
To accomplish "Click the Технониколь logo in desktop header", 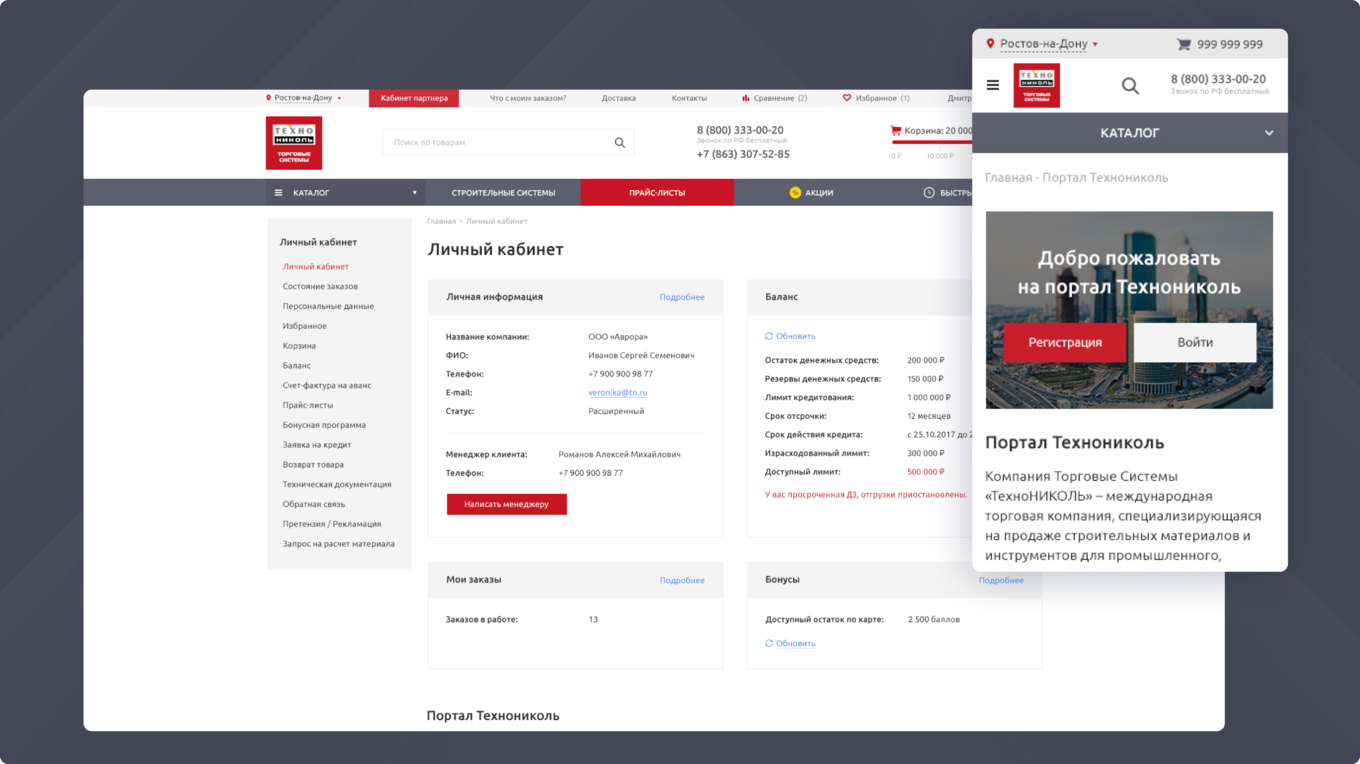I will pyautogui.click(x=293, y=142).
